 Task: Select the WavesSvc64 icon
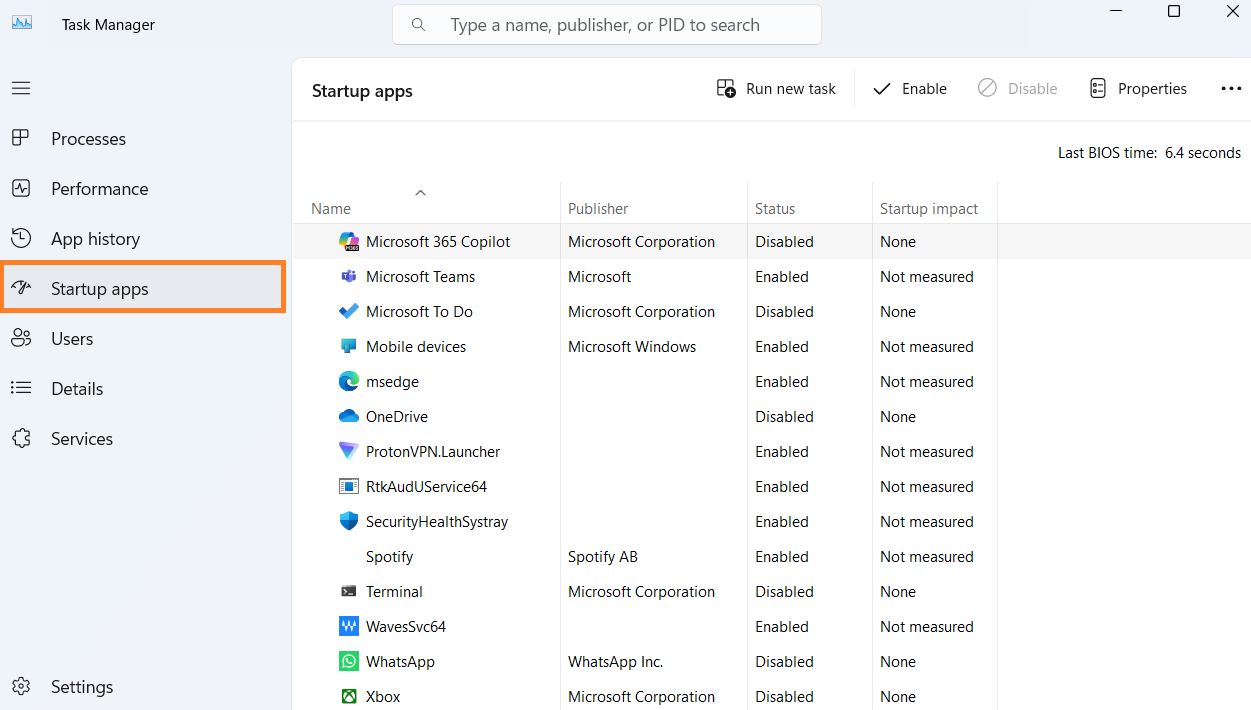349,627
